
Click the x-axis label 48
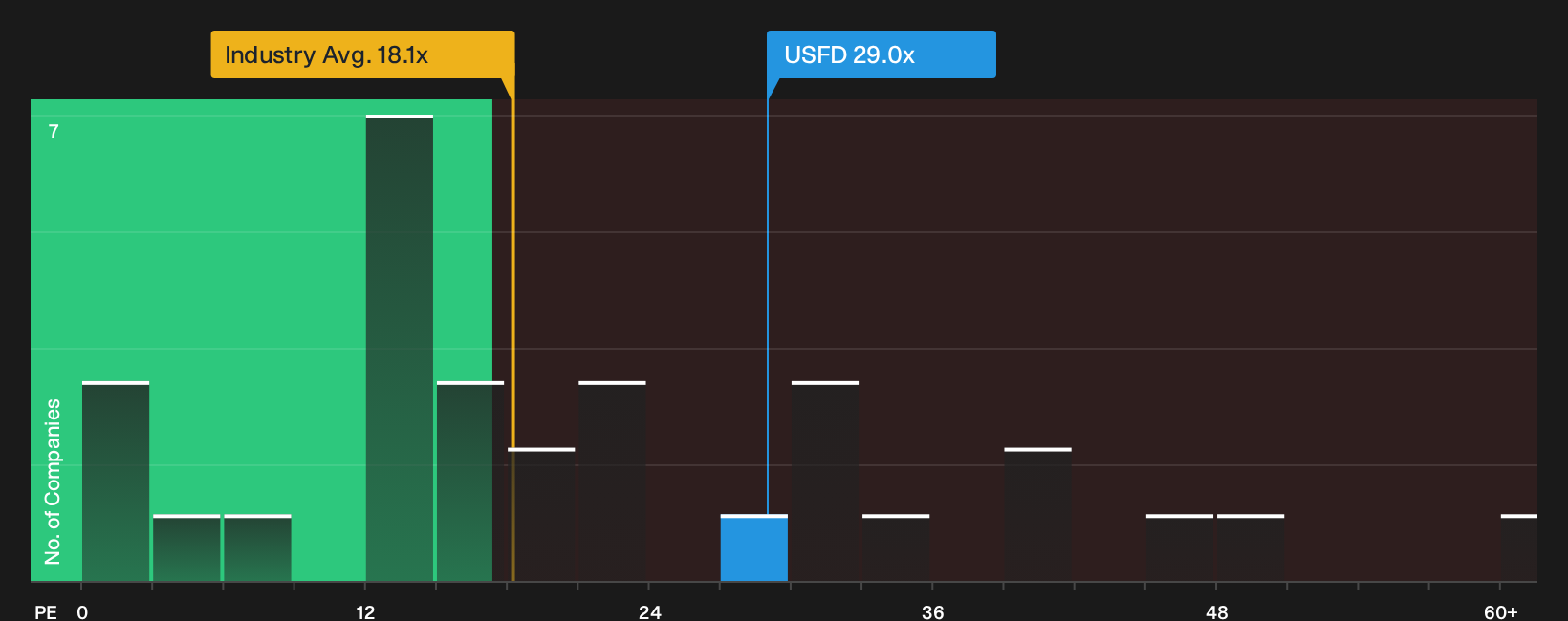click(x=1216, y=611)
